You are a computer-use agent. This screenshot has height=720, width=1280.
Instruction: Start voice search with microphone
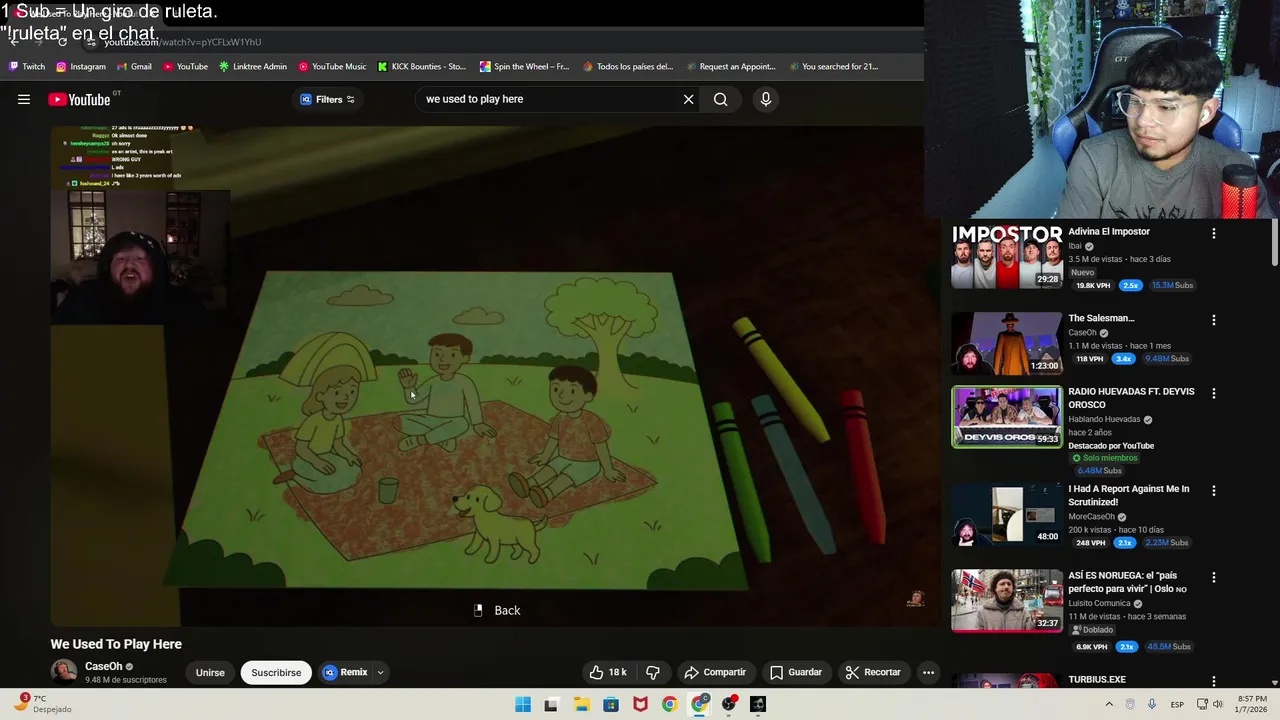(766, 99)
